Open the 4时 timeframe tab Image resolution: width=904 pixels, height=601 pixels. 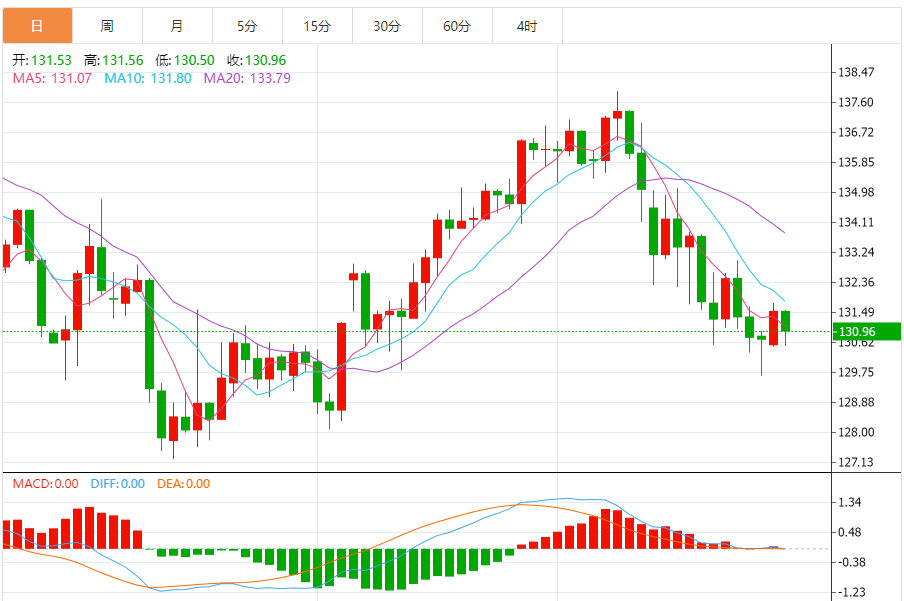528,26
